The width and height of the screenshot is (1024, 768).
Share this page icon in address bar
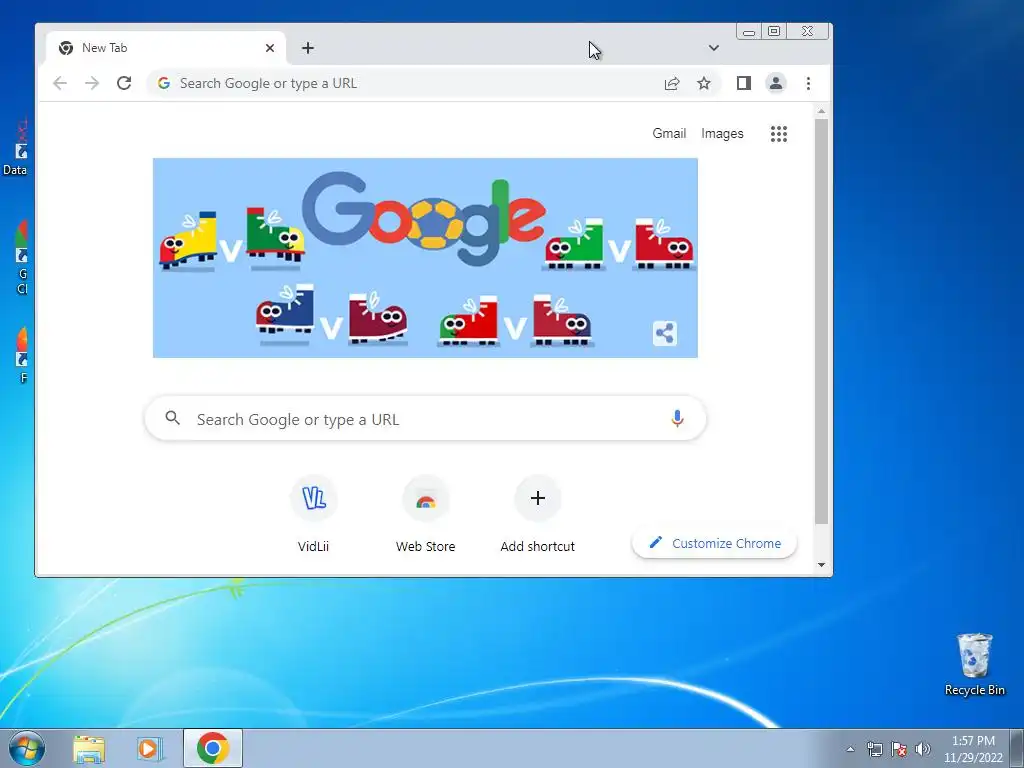tap(672, 84)
